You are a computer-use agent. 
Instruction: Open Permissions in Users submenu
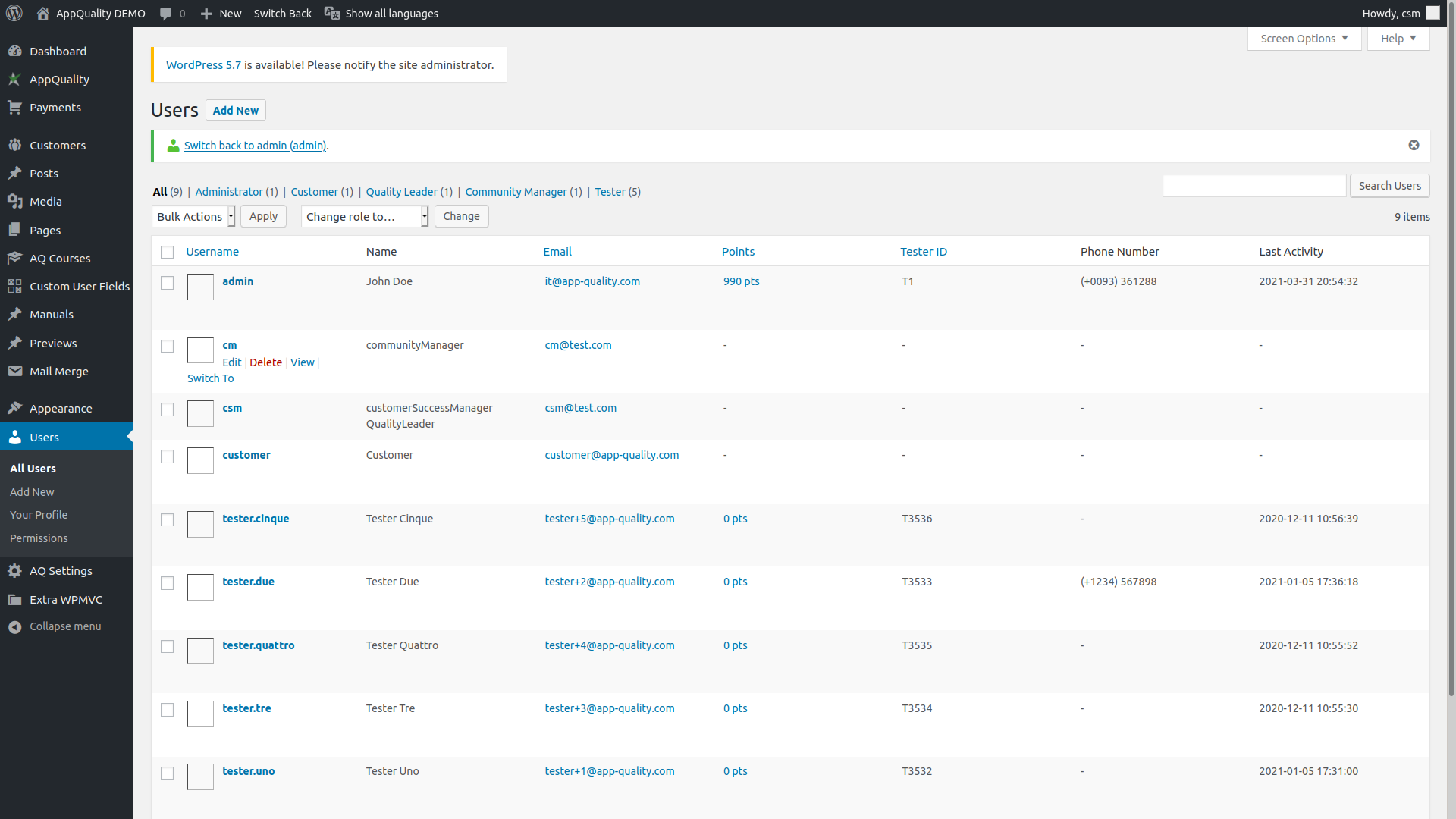[39, 538]
